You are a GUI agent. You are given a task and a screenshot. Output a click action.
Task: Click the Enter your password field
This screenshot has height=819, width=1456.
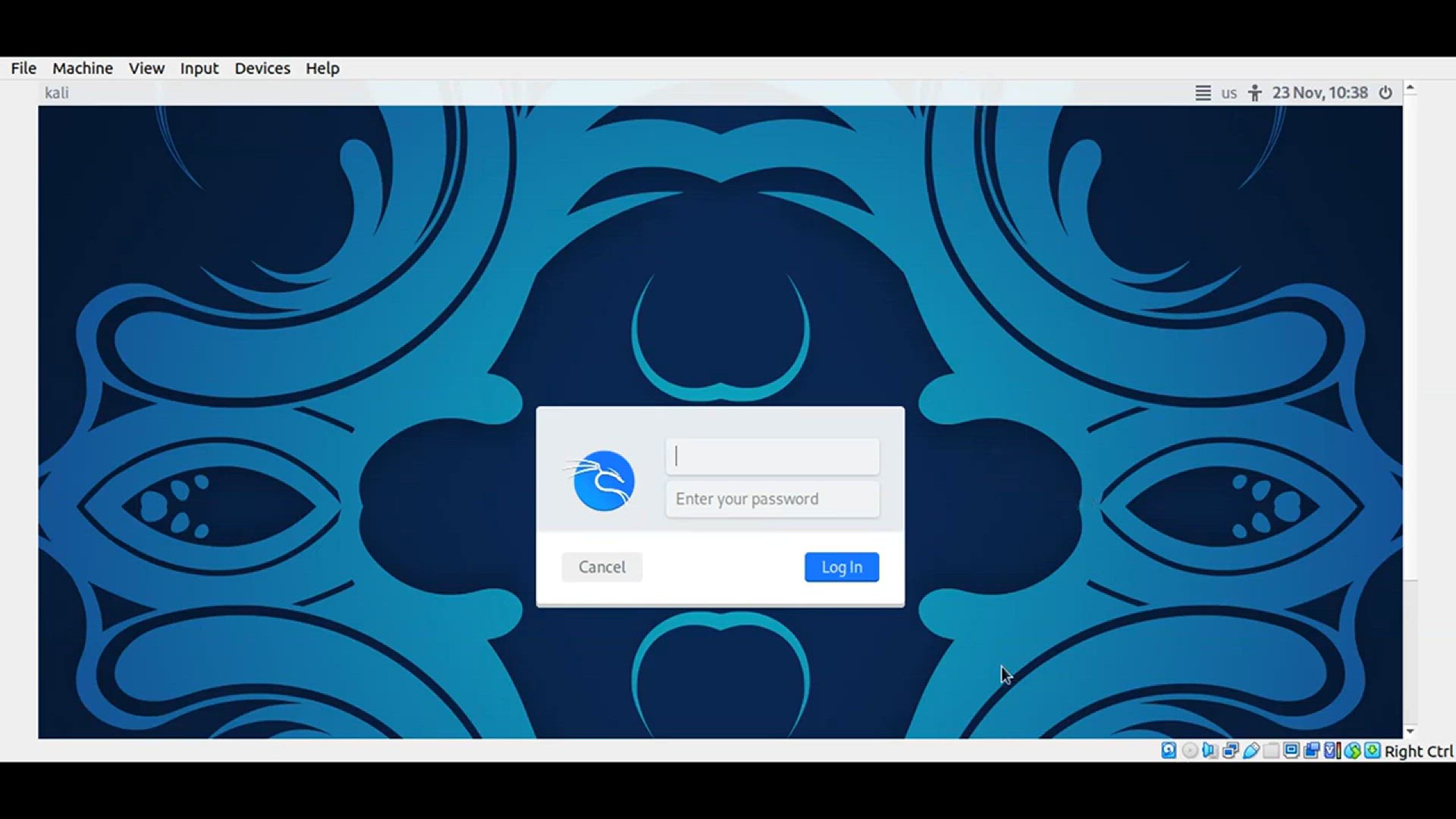click(773, 499)
